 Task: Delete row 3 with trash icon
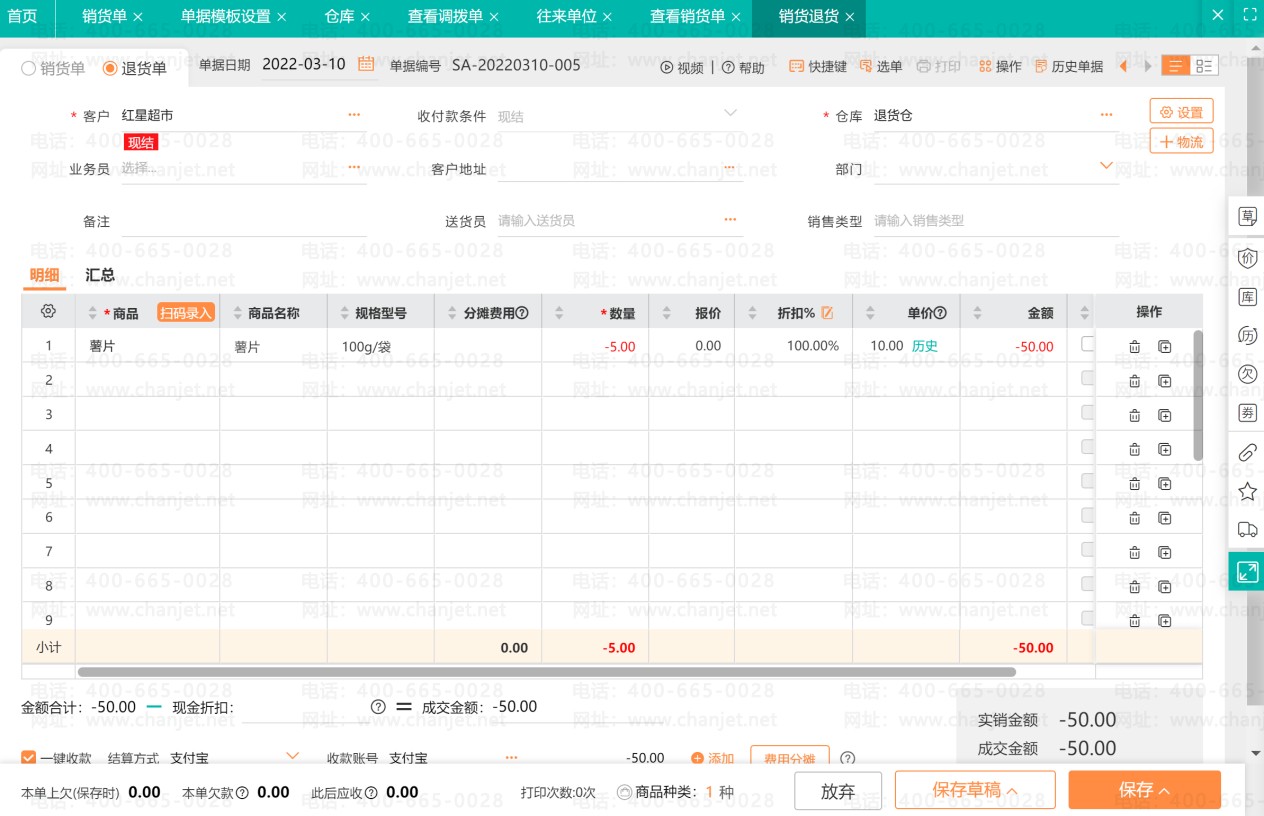pyautogui.click(x=1134, y=415)
